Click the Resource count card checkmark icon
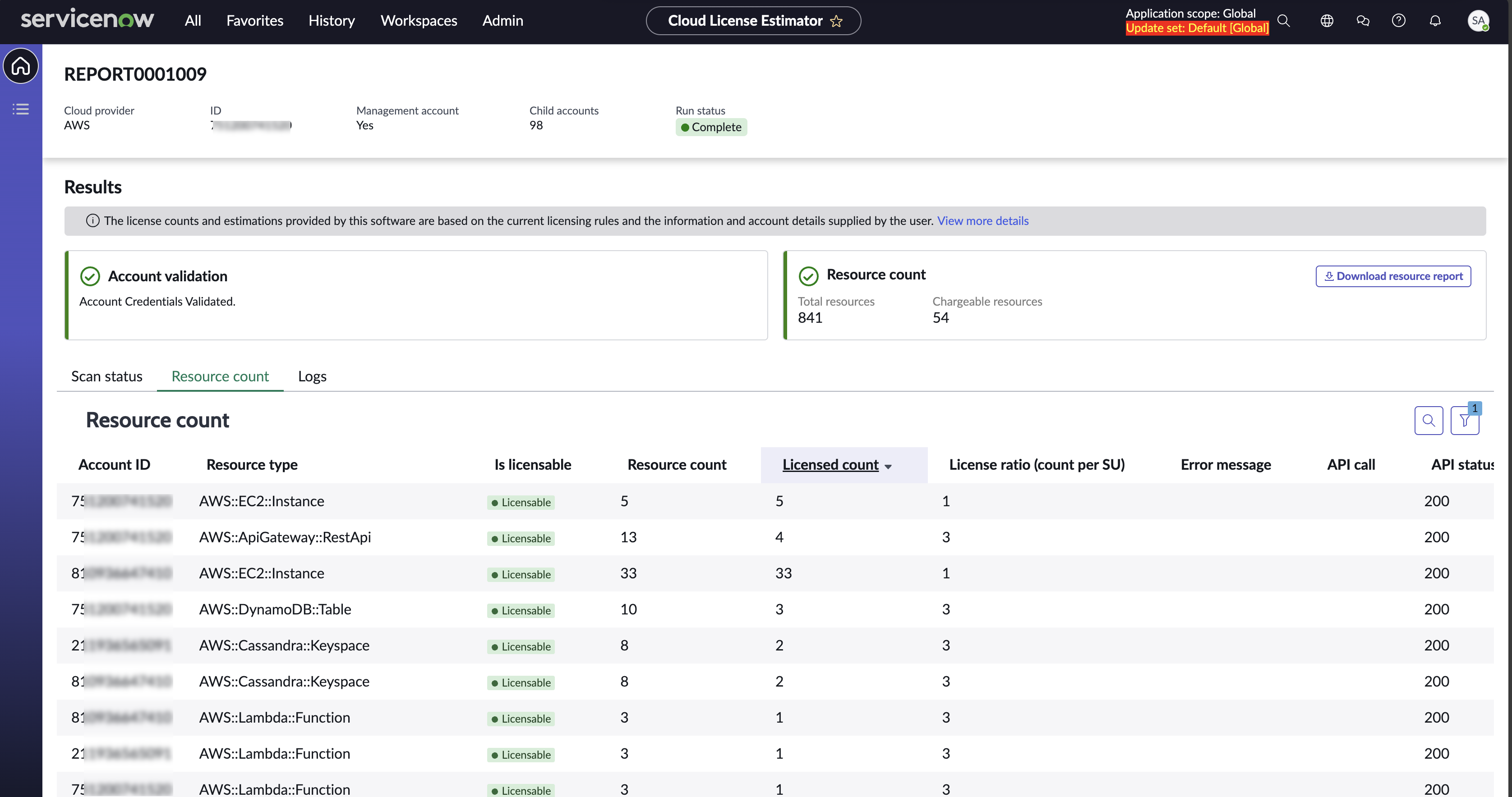 [808, 275]
